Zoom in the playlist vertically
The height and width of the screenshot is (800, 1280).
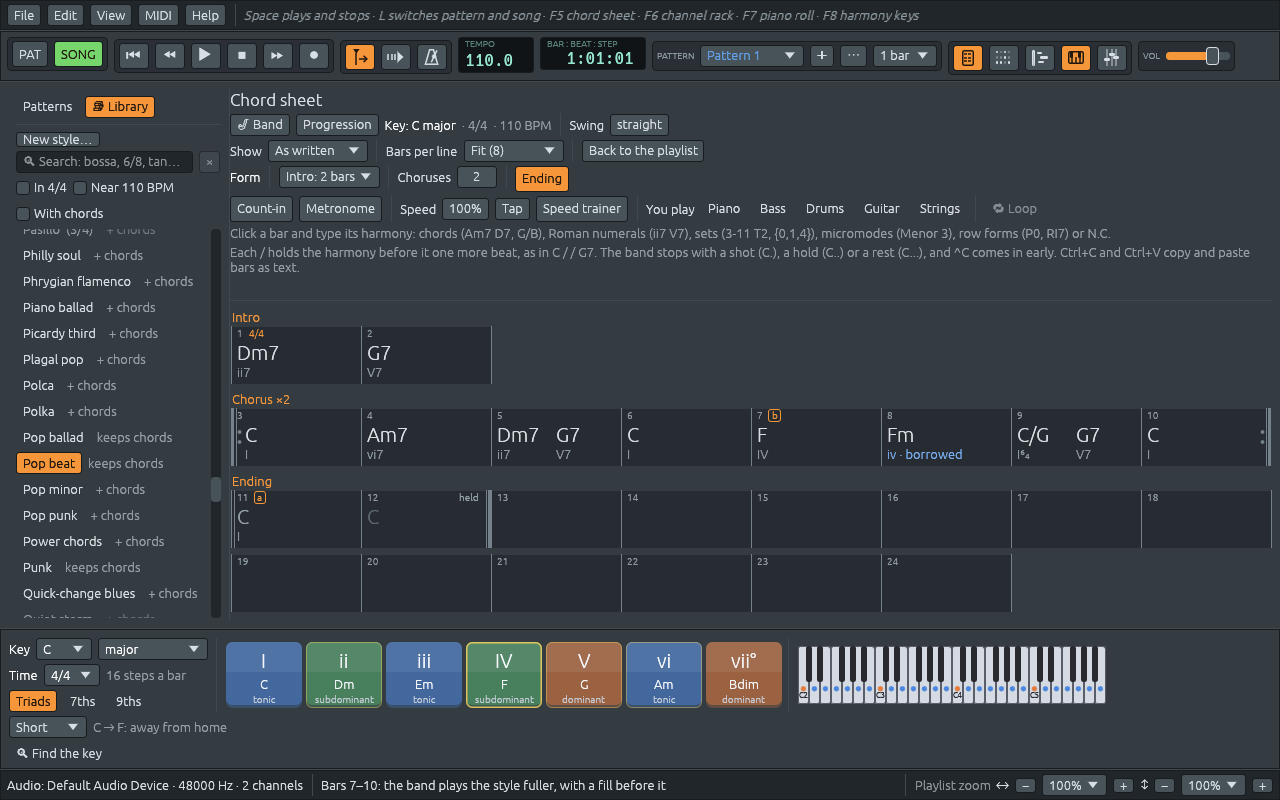(1262, 786)
